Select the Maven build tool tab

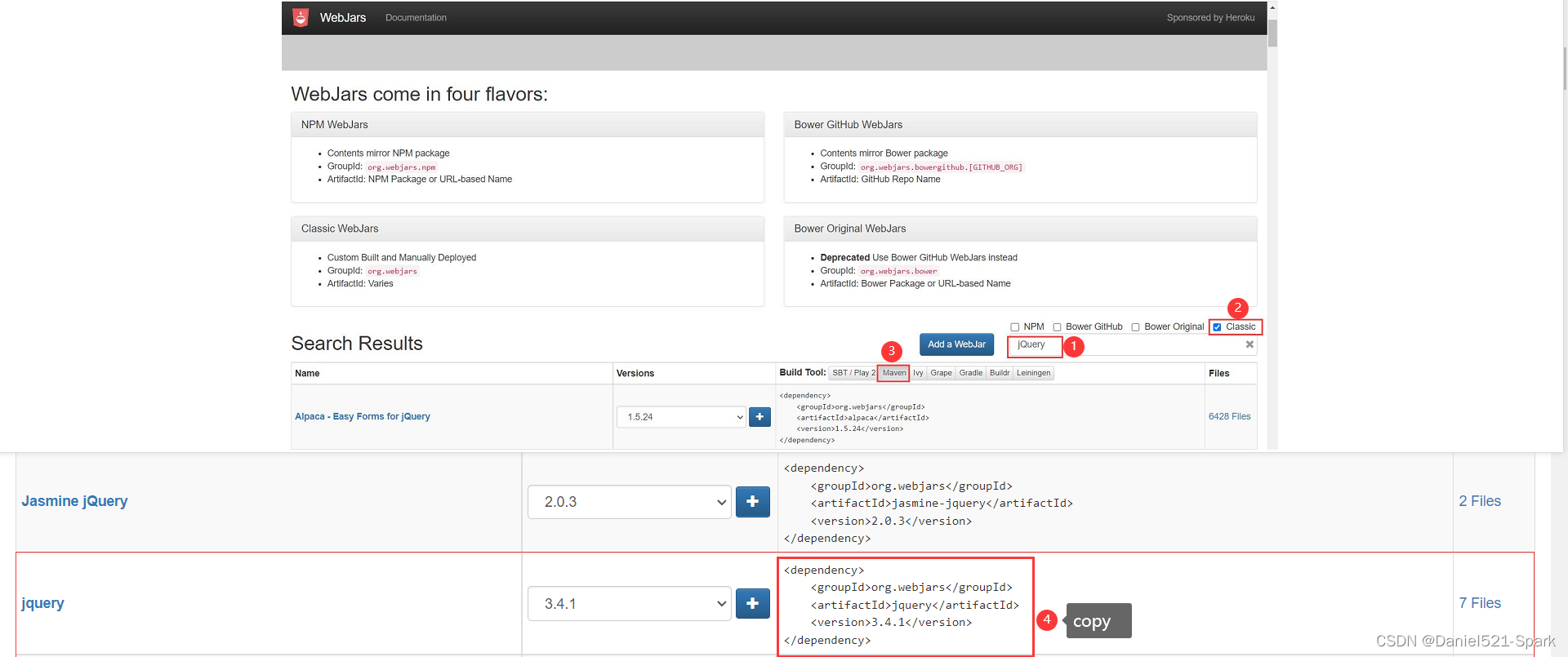coord(893,373)
